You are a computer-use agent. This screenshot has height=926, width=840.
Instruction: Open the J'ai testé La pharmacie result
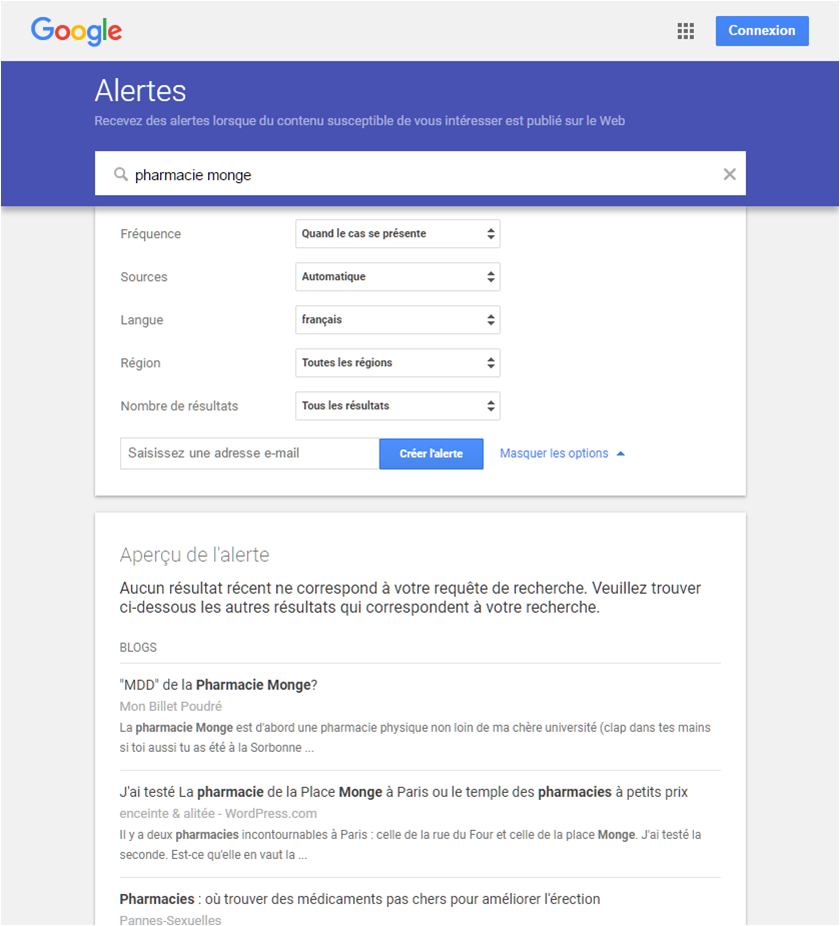403,792
